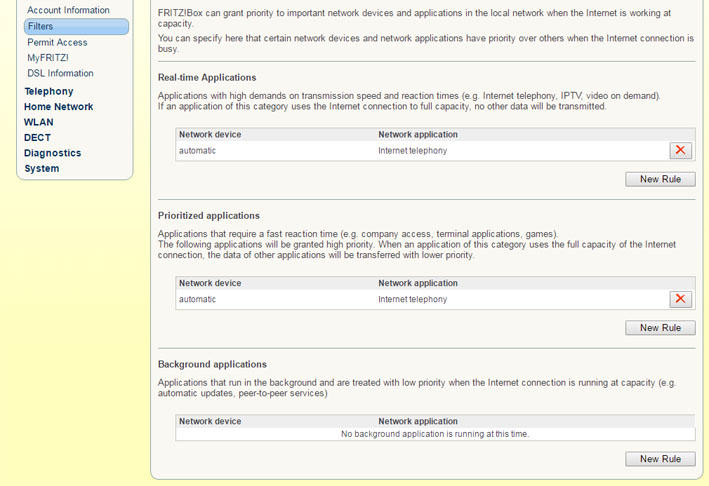The width and height of the screenshot is (709, 486).
Task: Open the Home Network menu
Action: pos(59,107)
